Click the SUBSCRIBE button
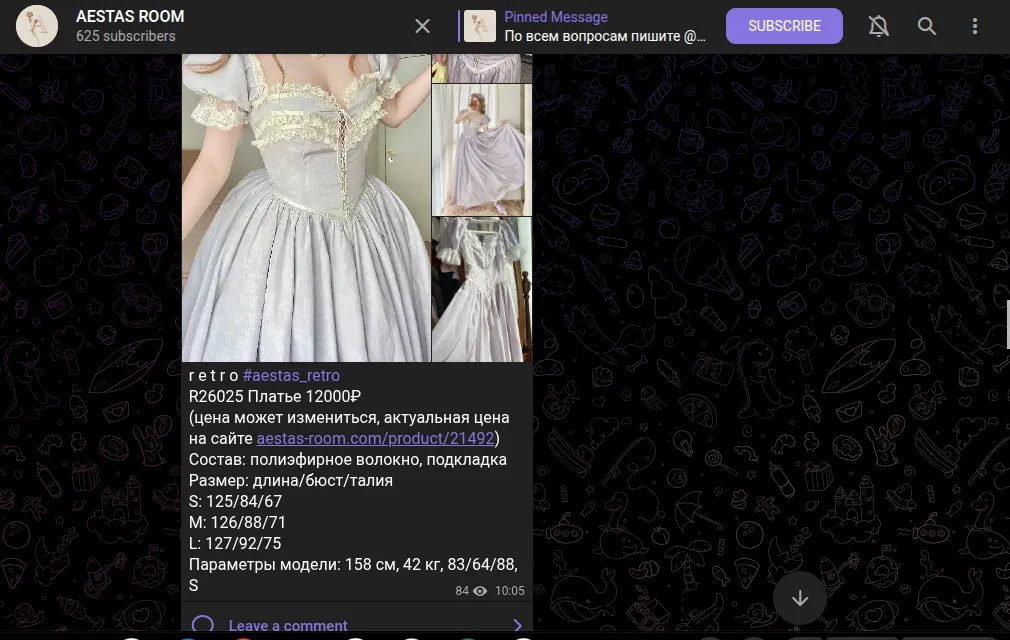The image size is (1010, 640). 784,26
